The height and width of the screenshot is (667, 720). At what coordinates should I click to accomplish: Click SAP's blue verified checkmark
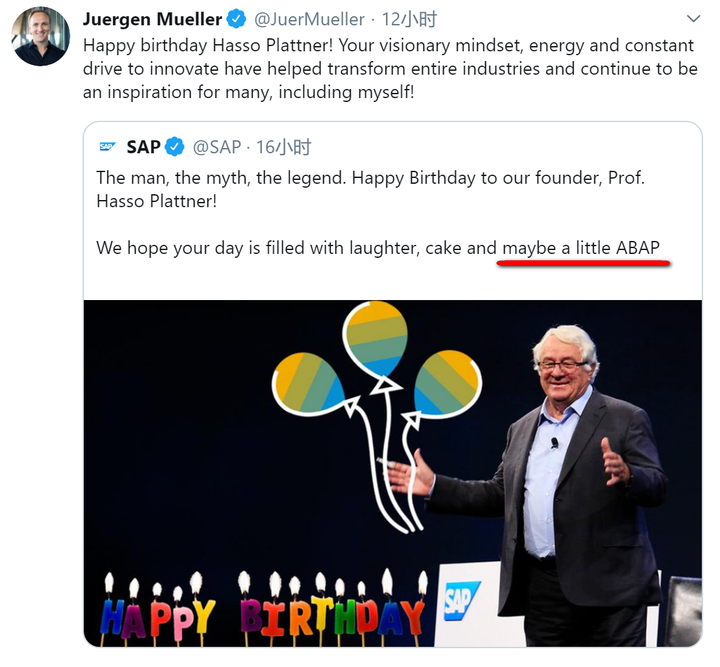175,147
